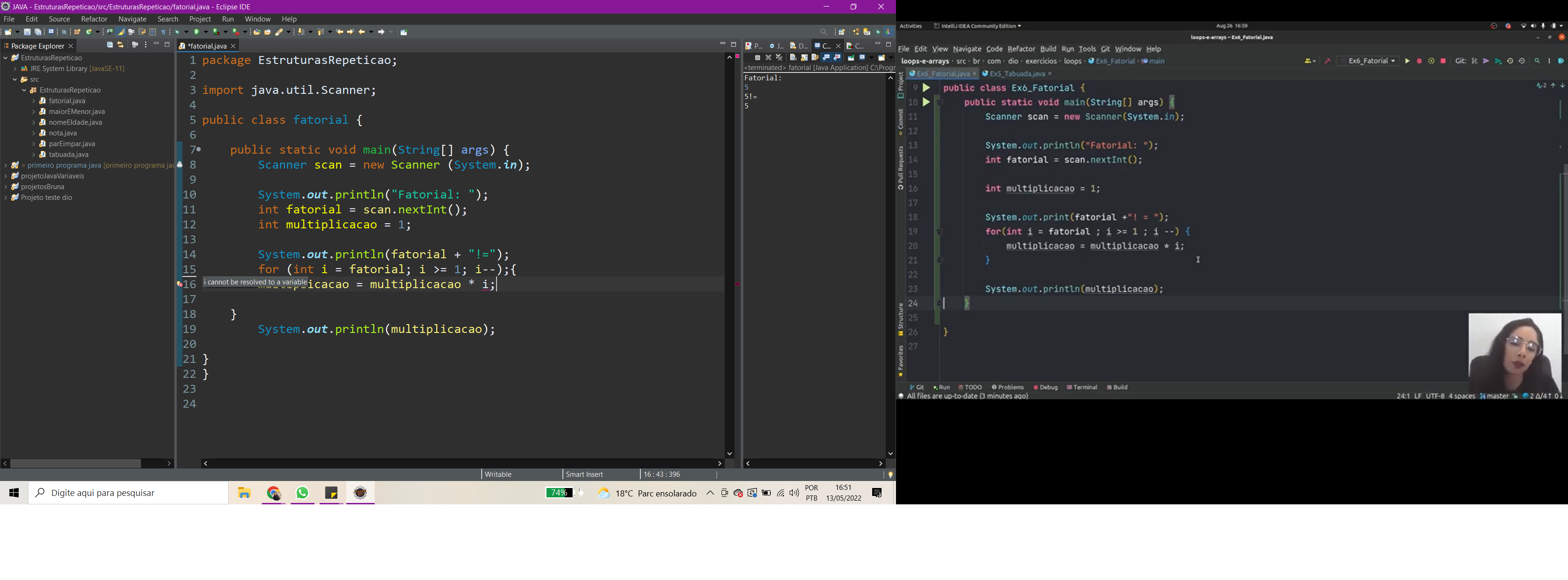Viewport: 1568px width, 580px height.
Task: Run the program with green Run button
Action: (196, 32)
